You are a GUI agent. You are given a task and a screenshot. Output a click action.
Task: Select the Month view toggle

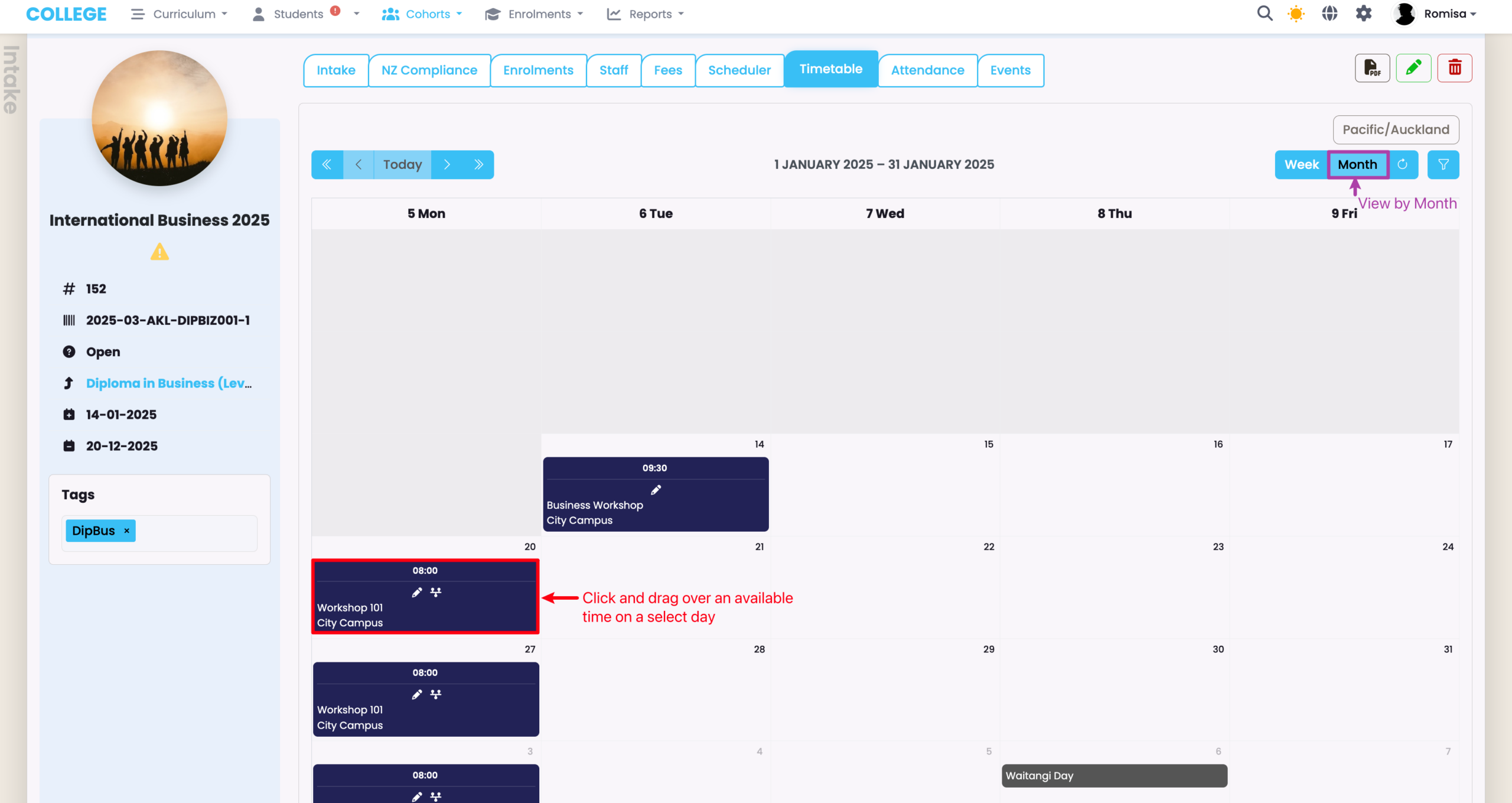tap(1357, 165)
